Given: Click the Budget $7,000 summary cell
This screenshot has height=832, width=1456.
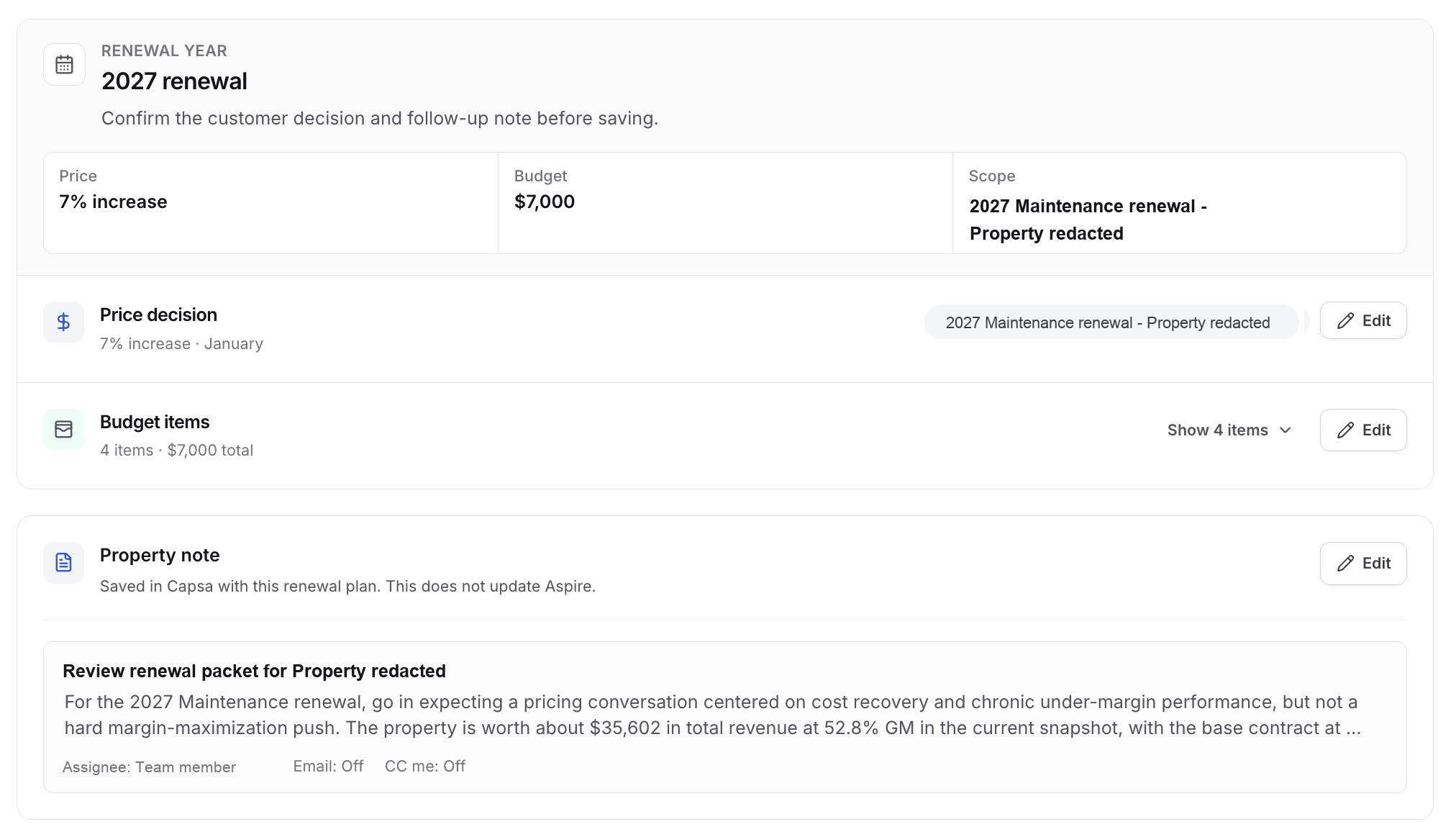Looking at the screenshot, I should [x=725, y=203].
